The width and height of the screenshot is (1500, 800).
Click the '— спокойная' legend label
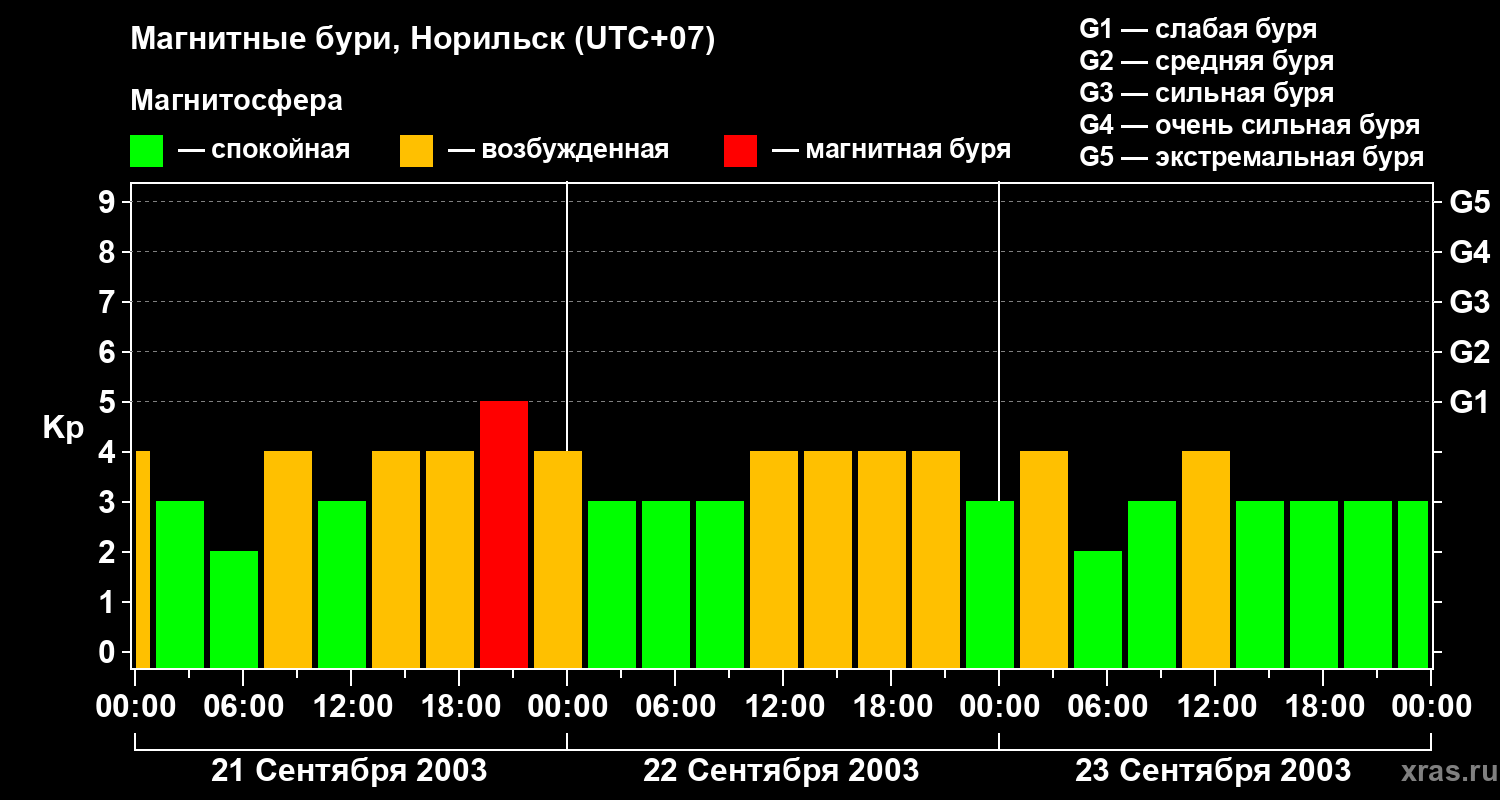(264, 150)
